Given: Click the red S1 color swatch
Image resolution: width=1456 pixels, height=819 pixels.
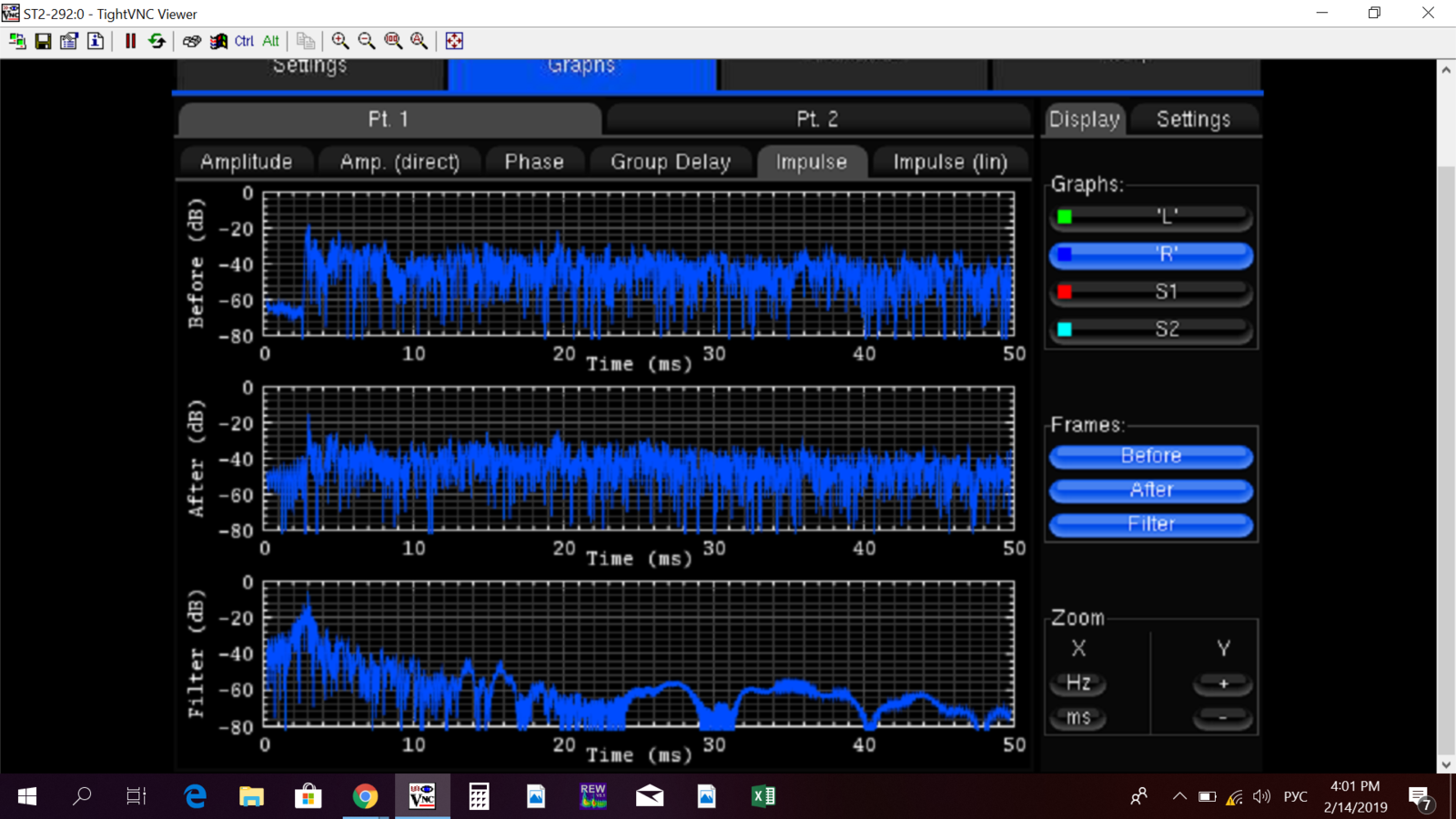Looking at the screenshot, I should pos(1065,292).
